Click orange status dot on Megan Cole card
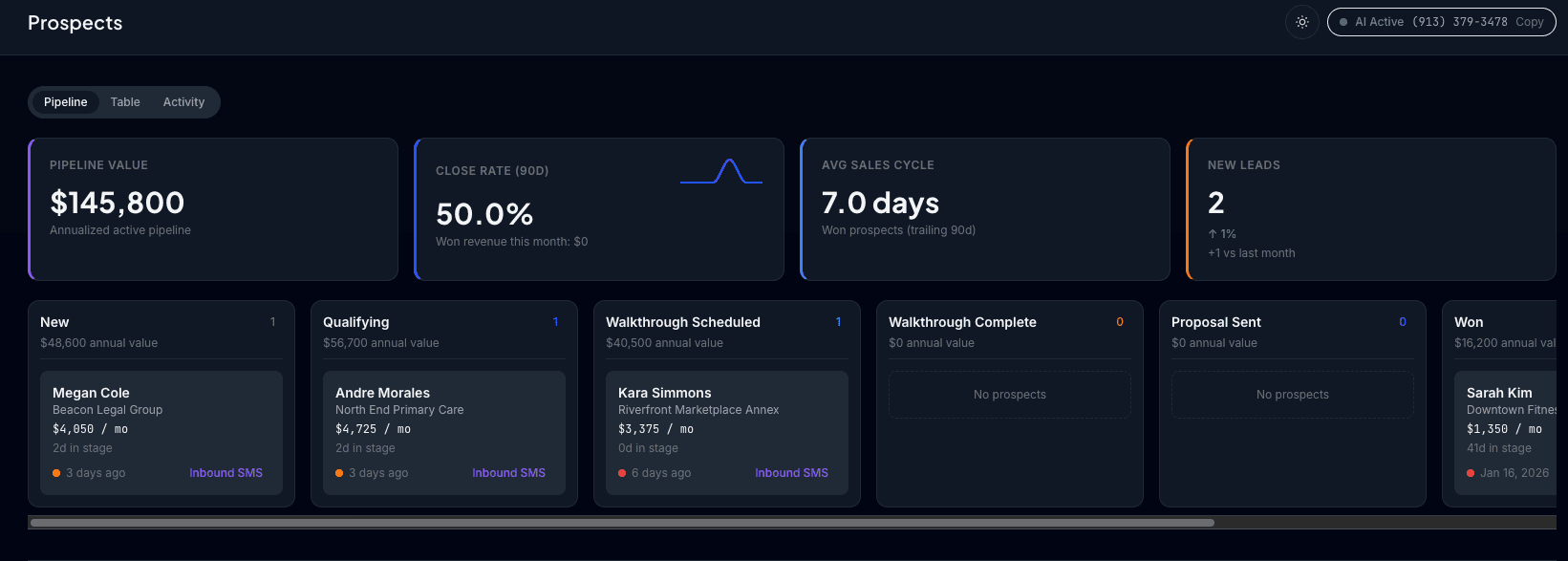 click(x=56, y=473)
